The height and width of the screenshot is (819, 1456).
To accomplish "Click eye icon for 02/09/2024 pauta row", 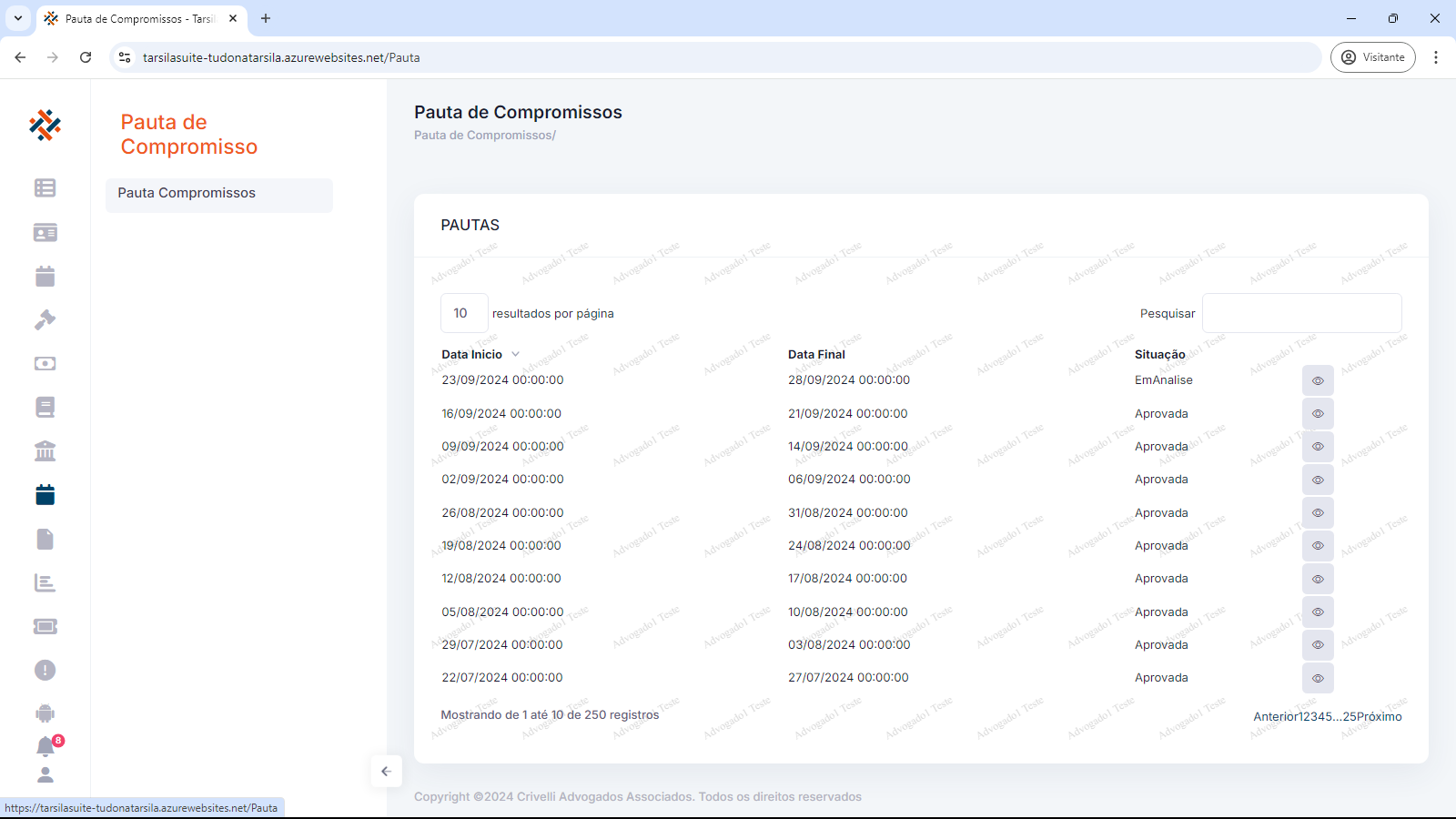I will coord(1317,480).
